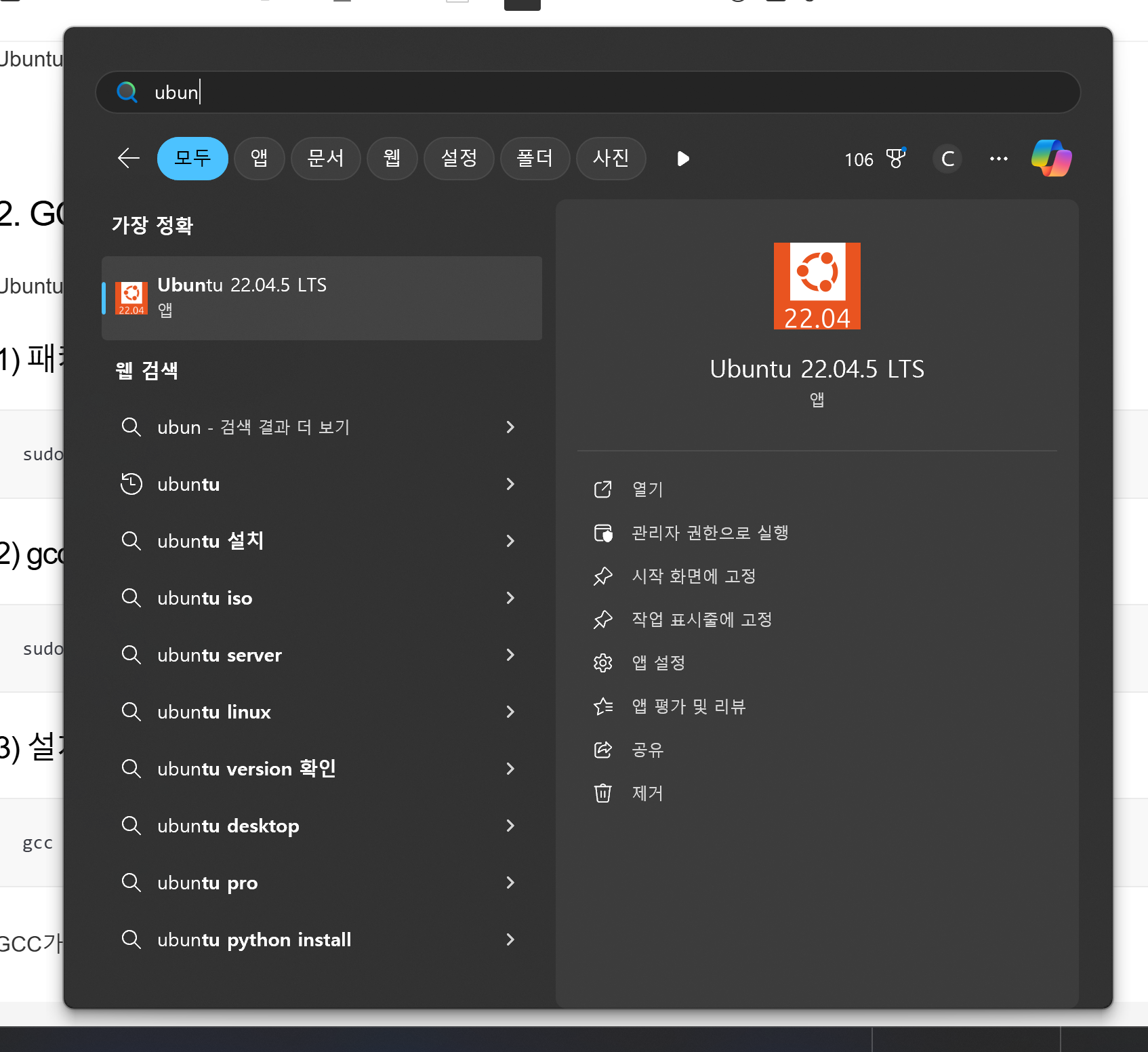Expand the 'ubuntu desktop' suggestion chevron
1148x1052 pixels.
[x=510, y=826]
